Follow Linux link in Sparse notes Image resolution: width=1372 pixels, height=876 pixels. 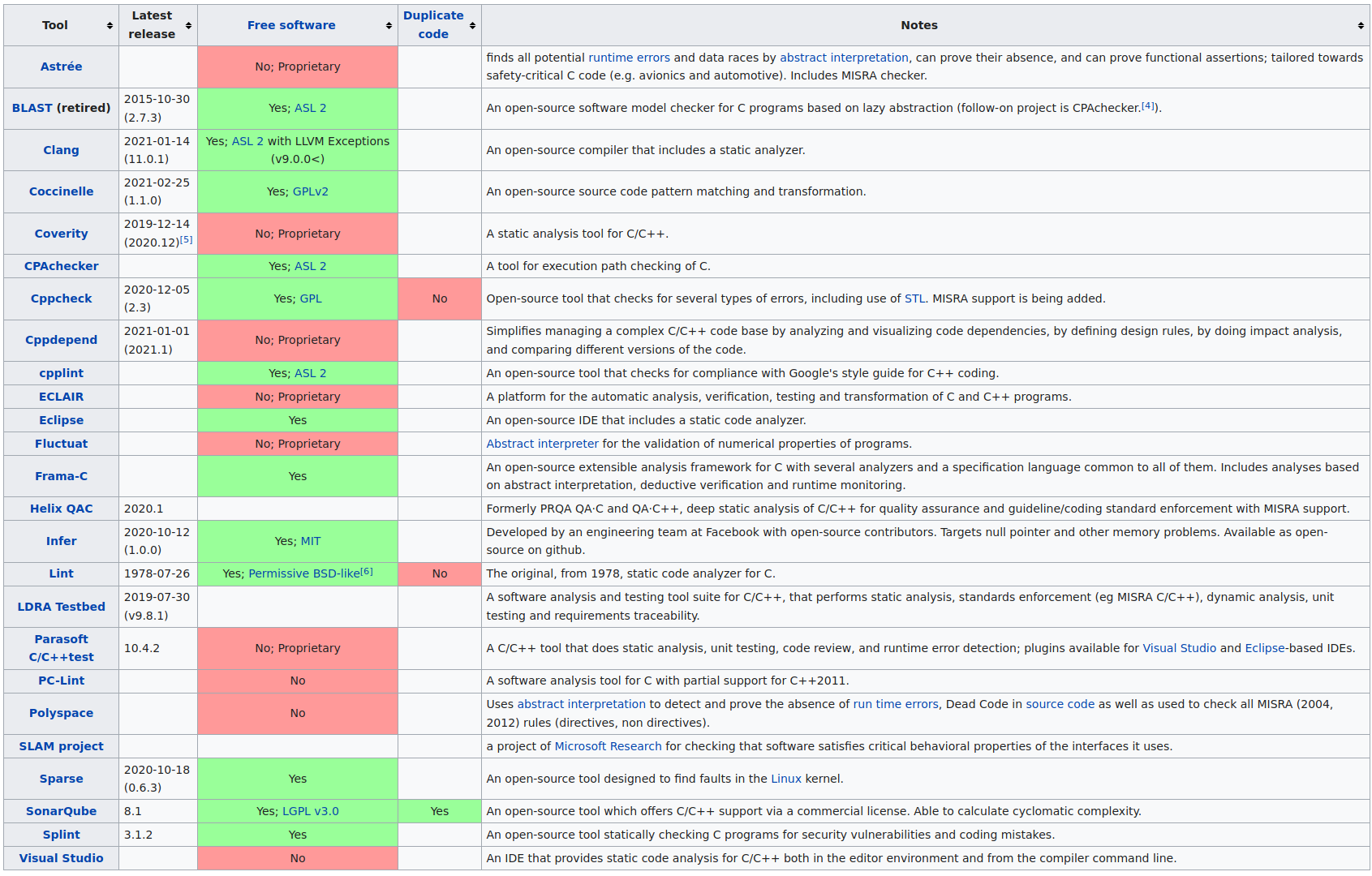[785, 779]
